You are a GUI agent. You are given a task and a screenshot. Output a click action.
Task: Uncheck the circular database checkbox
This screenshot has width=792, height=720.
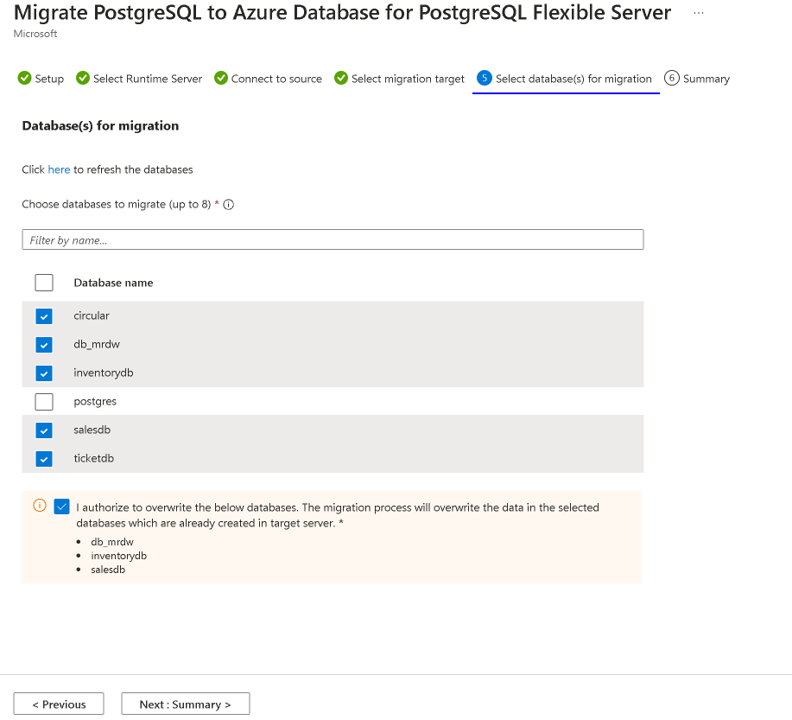coord(44,316)
